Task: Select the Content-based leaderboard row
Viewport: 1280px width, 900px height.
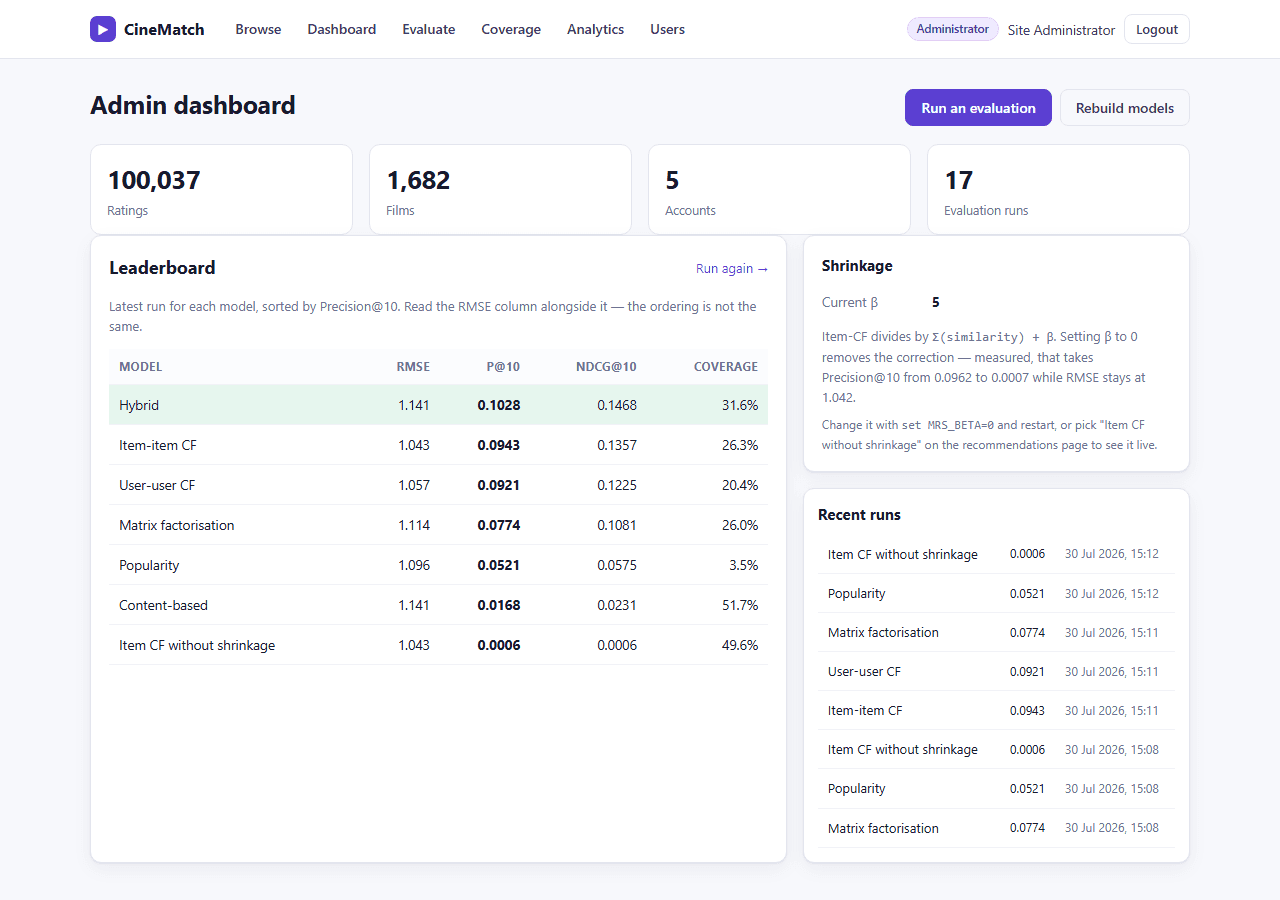Action: tap(438, 605)
